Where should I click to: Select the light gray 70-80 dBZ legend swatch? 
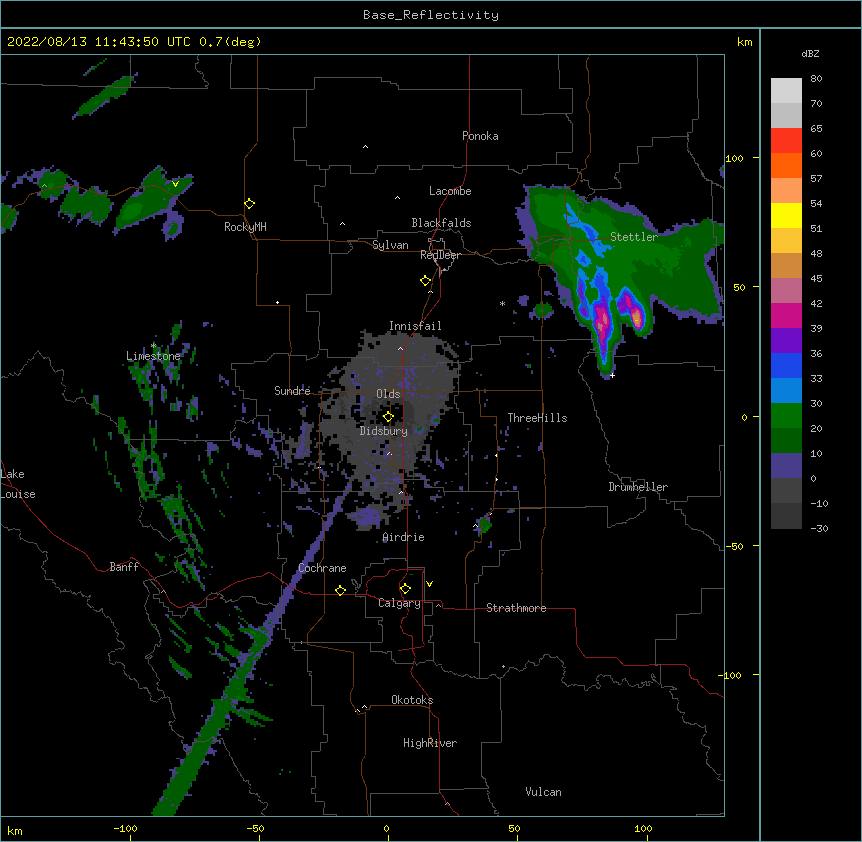(786, 91)
